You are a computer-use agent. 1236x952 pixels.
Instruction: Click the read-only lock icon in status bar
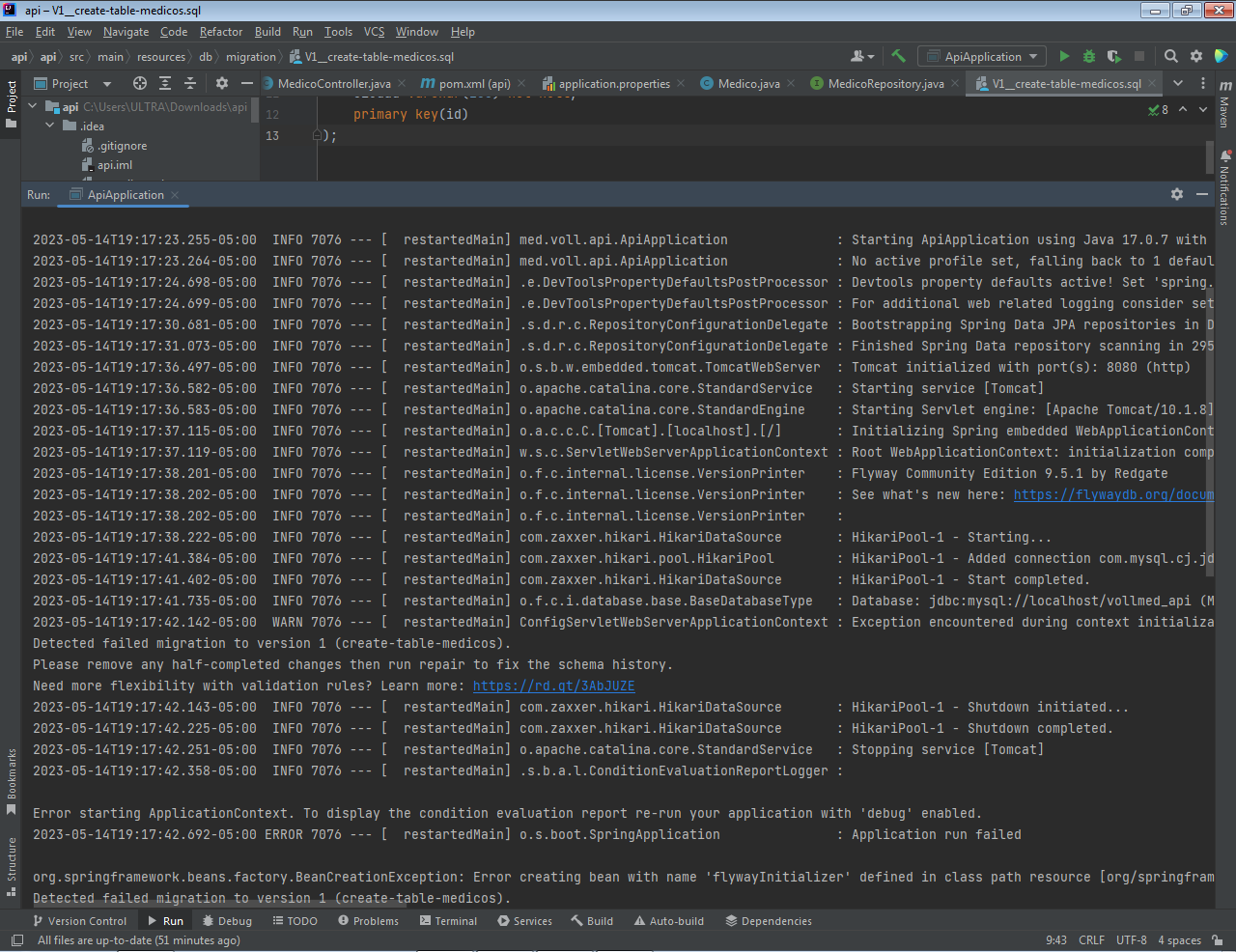pyautogui.click(x=1218, y=939)
